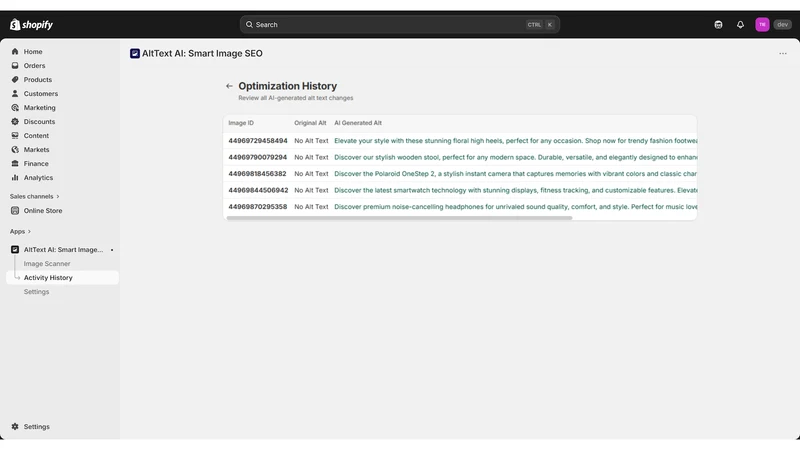This screenshot has width=800, height=450.
Task: Click the noise-cancelling headphones alt text
Action: point(515,207)
